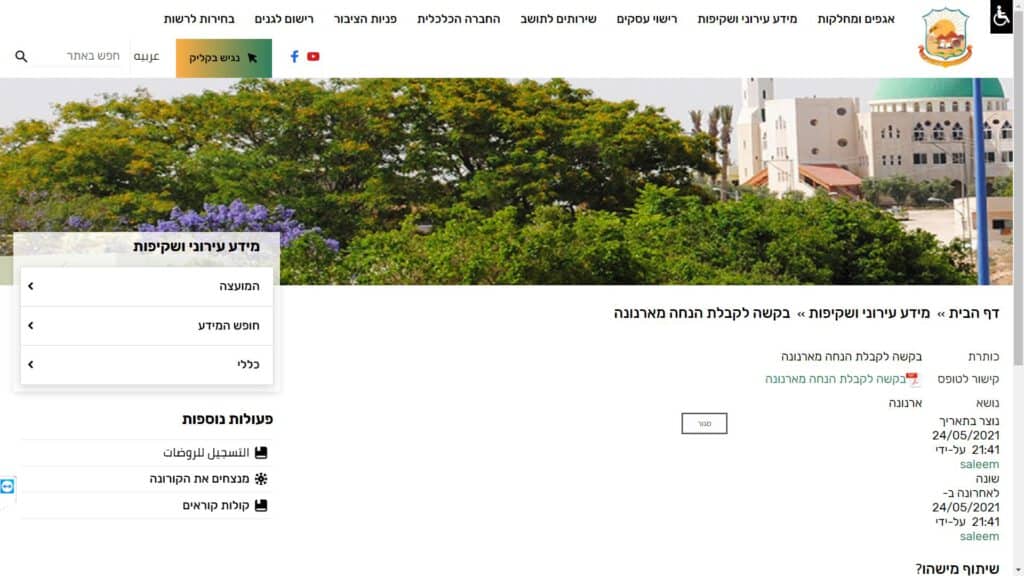The width and height of the screenshot is (1024, 576).
Task: Open the accessibility wheelchair icon menu
Action: [1001, 17]
